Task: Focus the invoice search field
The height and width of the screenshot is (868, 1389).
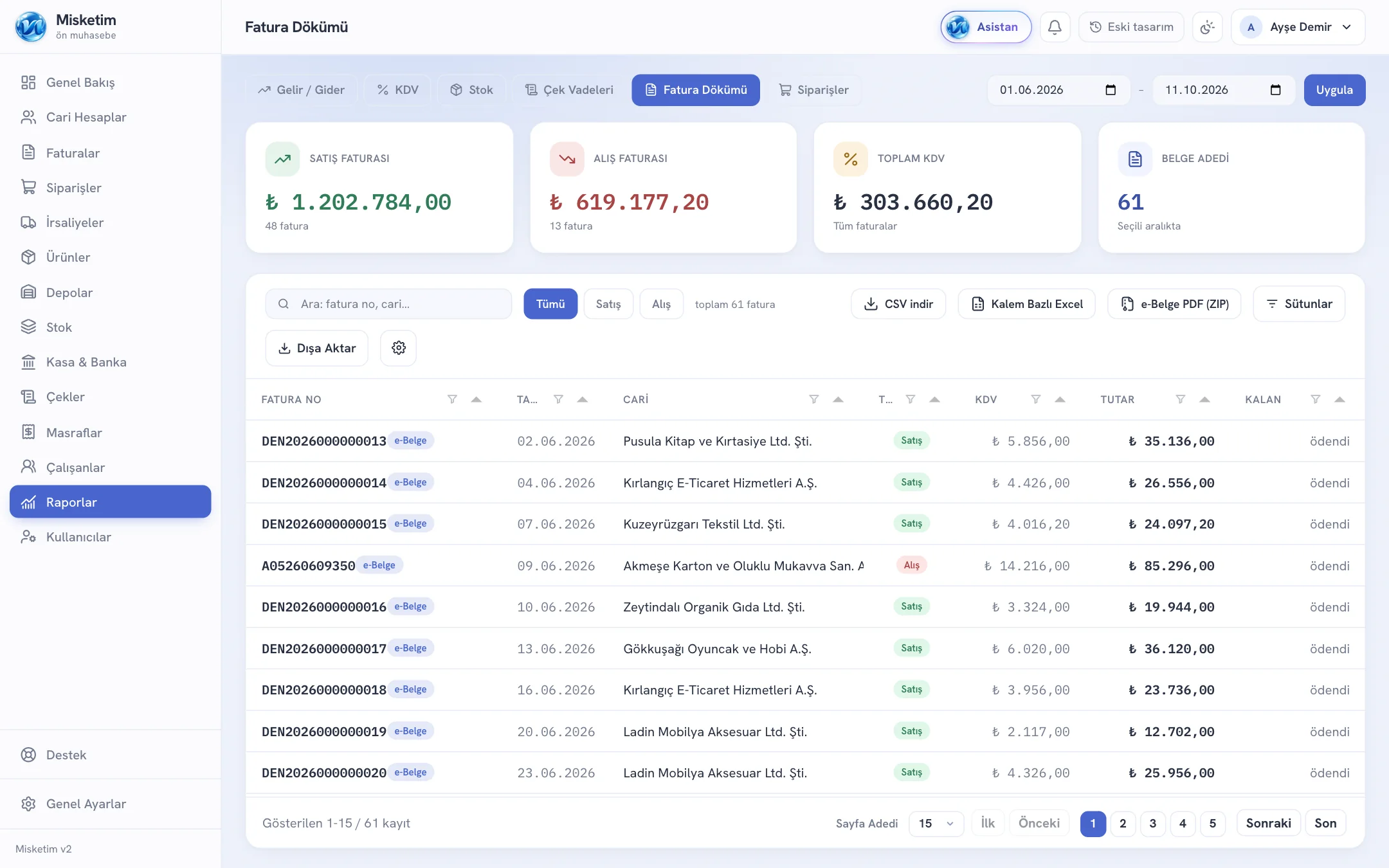Action: (388, 304)
